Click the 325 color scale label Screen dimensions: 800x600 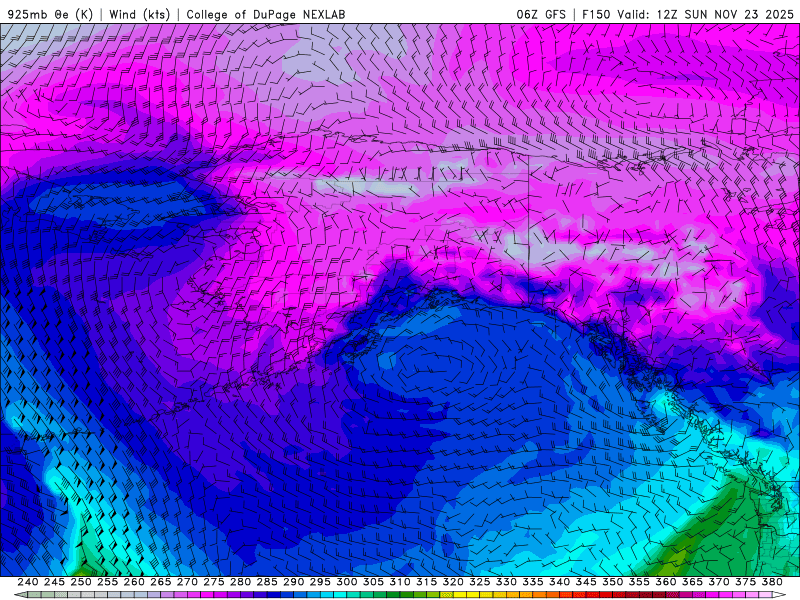pyautogui.click(x=480, y=582)
